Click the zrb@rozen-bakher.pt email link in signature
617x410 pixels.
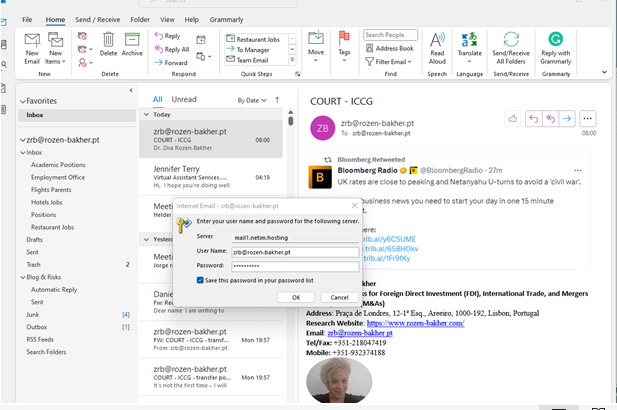(x=360, y=333)
